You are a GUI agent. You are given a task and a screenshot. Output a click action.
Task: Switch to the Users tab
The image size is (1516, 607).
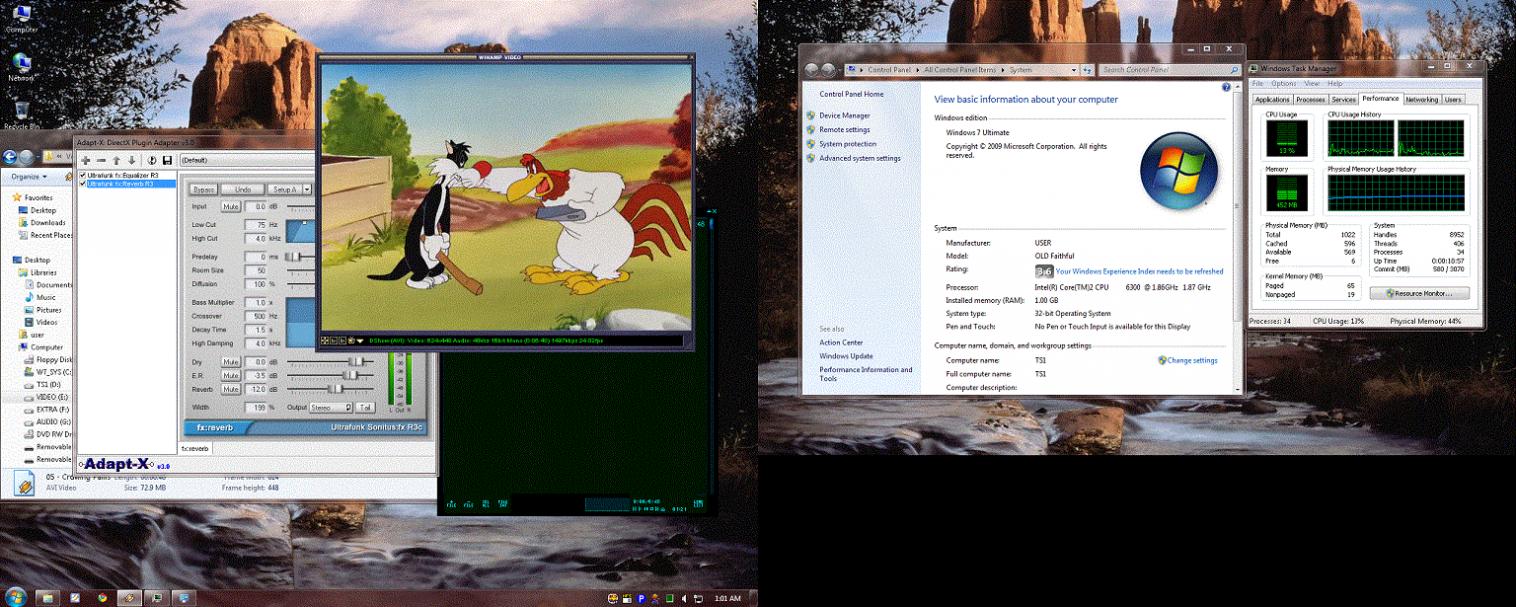(x=1453, y=99)
